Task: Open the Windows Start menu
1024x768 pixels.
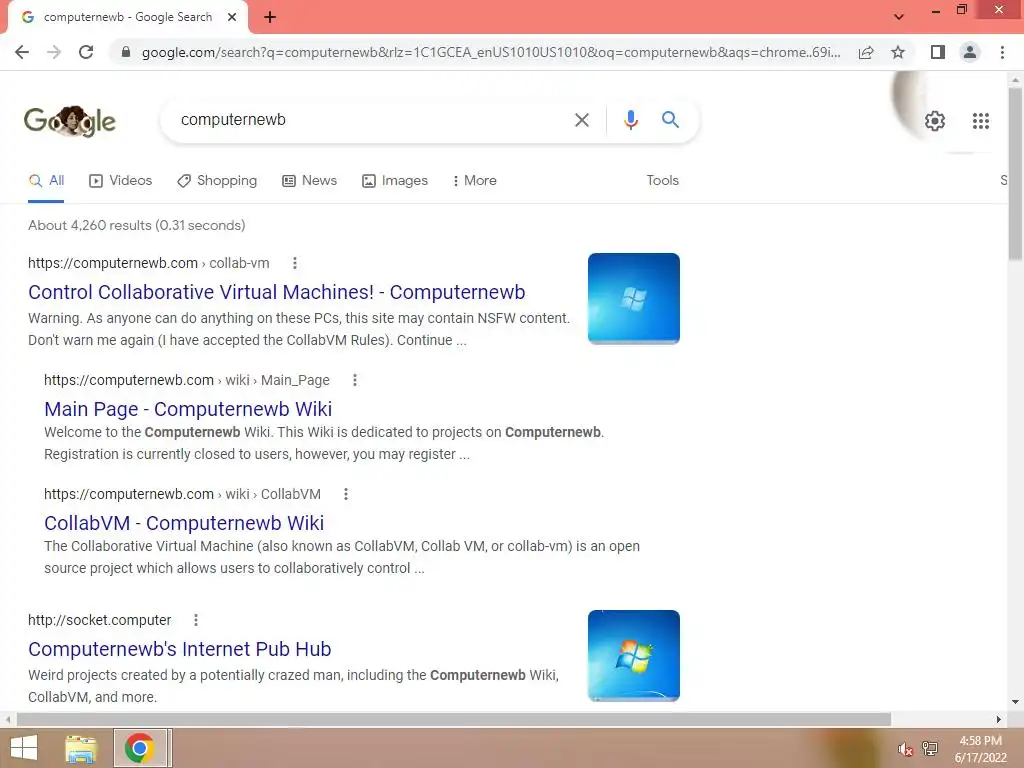Action: click(x=24, y=748)
